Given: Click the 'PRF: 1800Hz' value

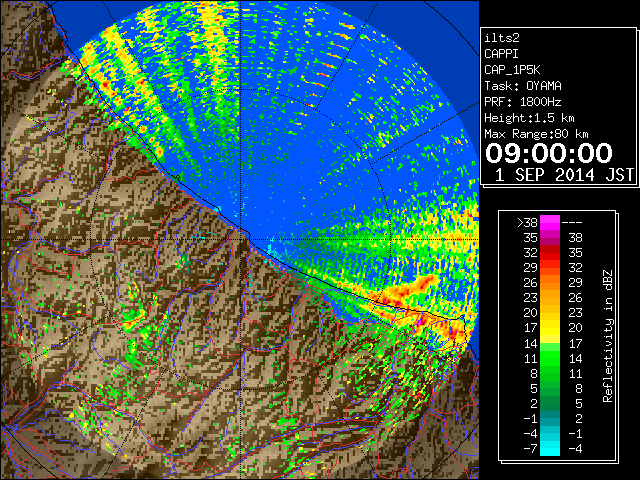Looking at the screenshot, I should pyautogui.click(x=523, y=102).
